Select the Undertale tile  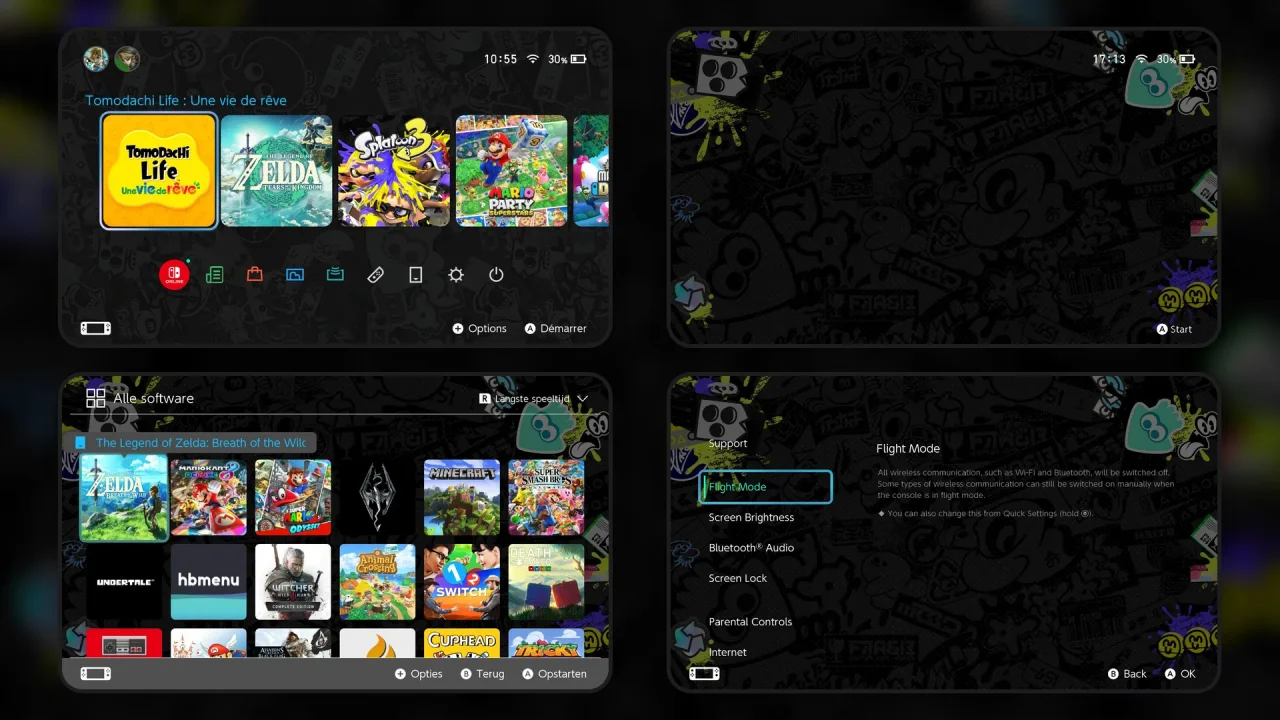124,582
